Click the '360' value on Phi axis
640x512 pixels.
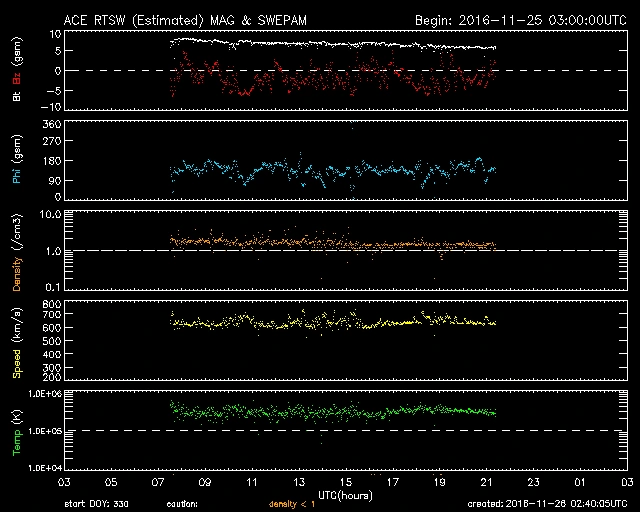click(52, 124)
